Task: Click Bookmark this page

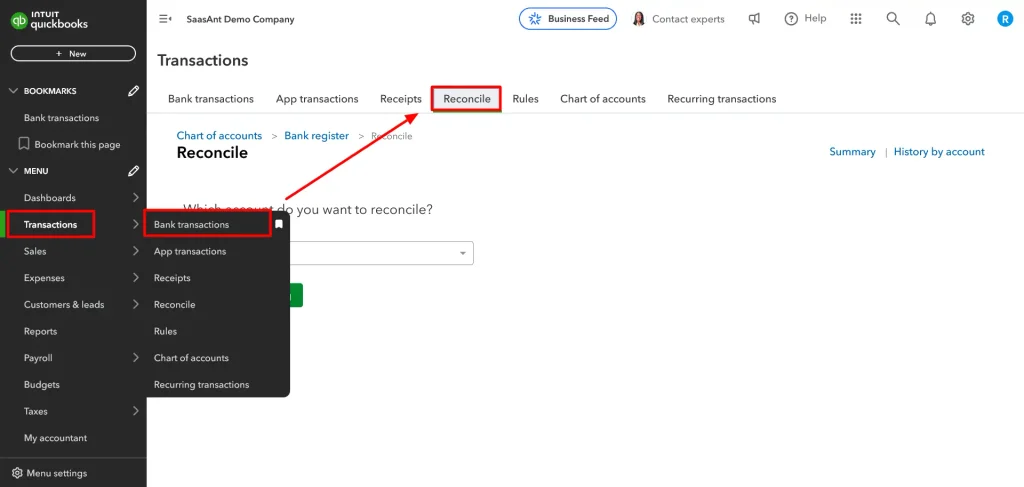Action: tap(70, 144)
